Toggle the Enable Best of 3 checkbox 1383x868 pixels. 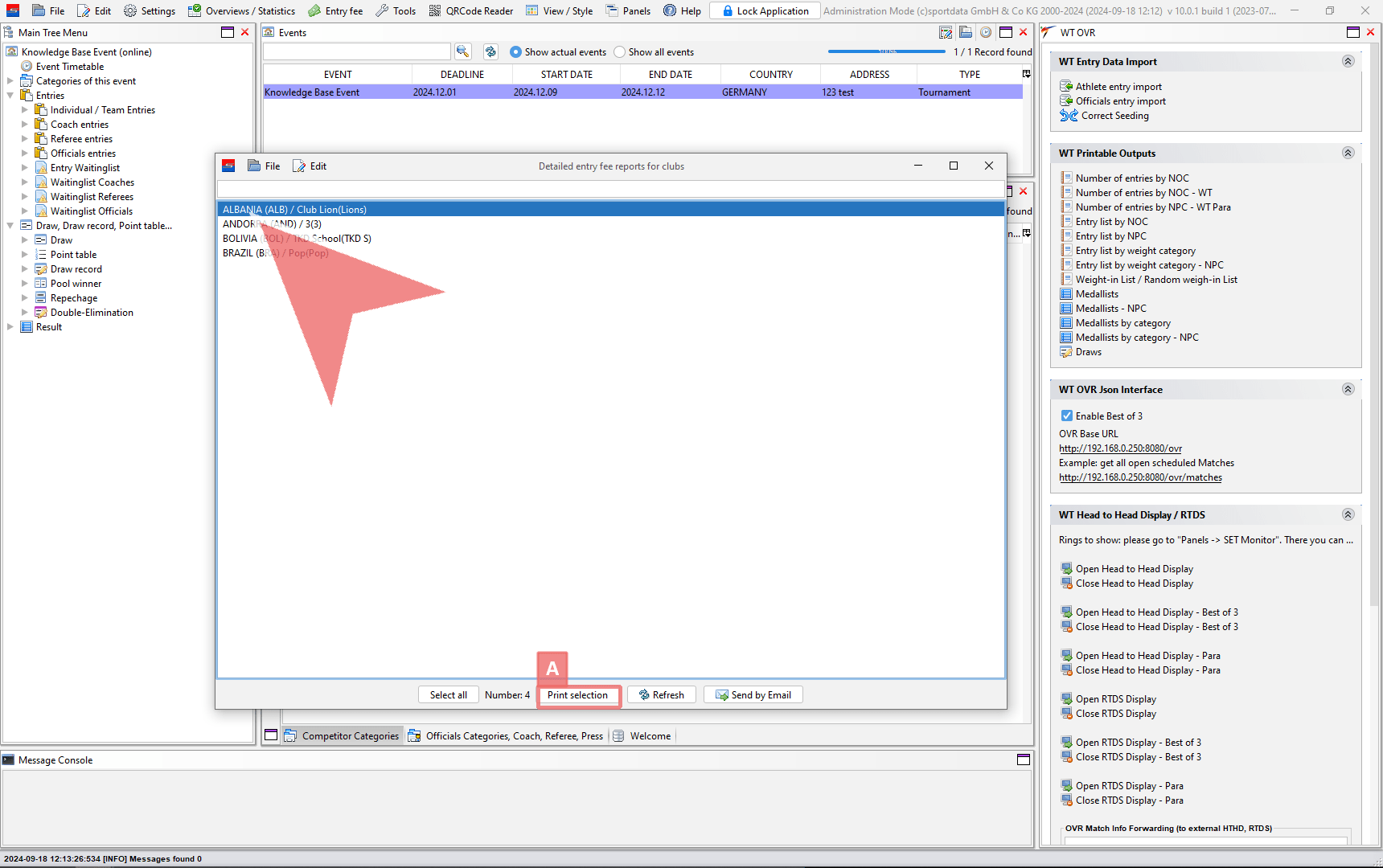[x=1066, y=416]
